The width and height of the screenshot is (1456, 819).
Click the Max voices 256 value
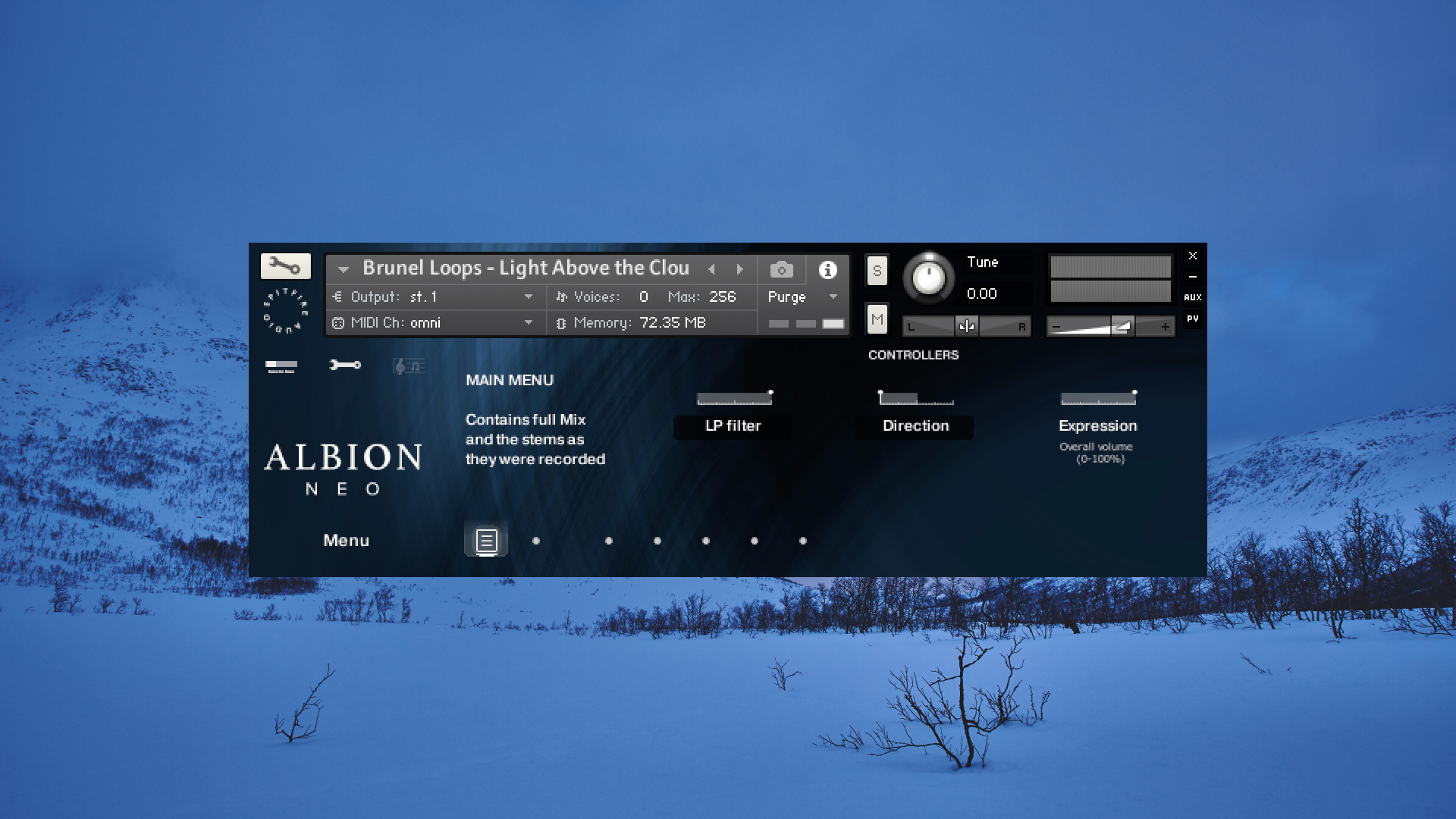(723, 297)
